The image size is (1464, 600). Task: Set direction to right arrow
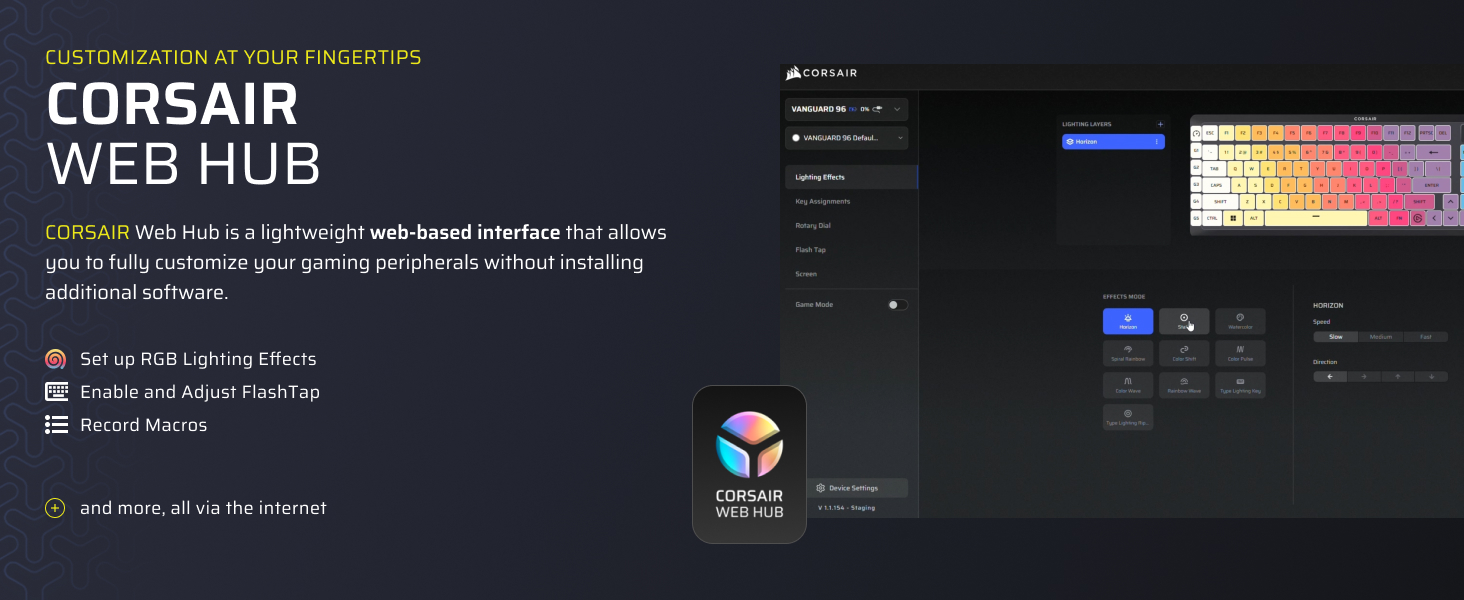pyautogui.click(x=1364, y=377)
